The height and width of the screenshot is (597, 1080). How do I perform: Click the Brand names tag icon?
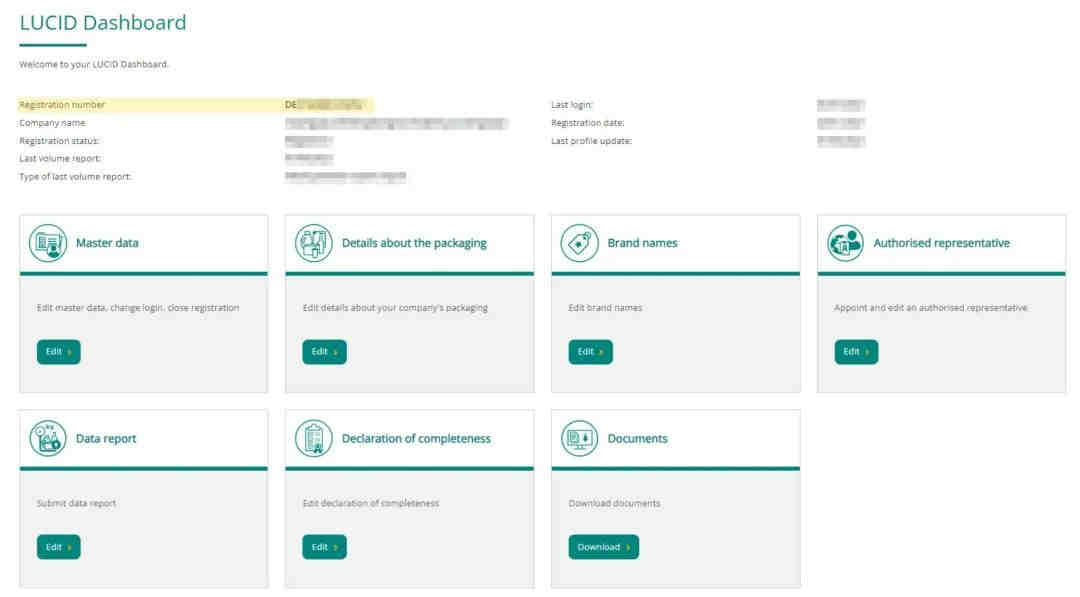(x=579, y=243)
